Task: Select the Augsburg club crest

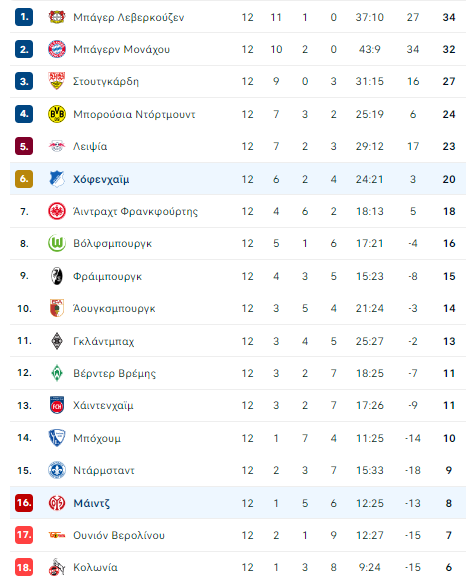Action: tap(57, 308)
